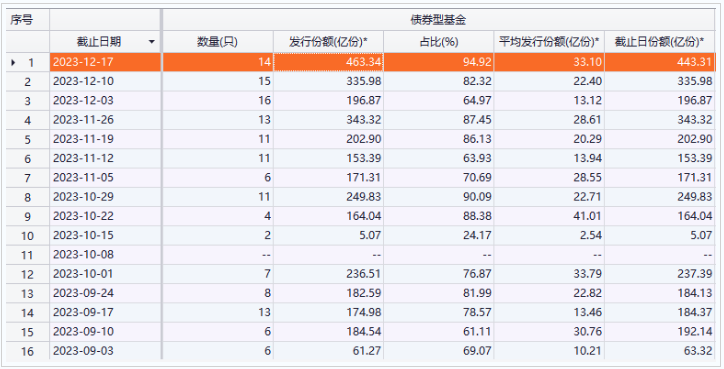The width and height of the screenshot is (724, 369).
Task: Click issuance cell 61.27
Action: point(328,351)
